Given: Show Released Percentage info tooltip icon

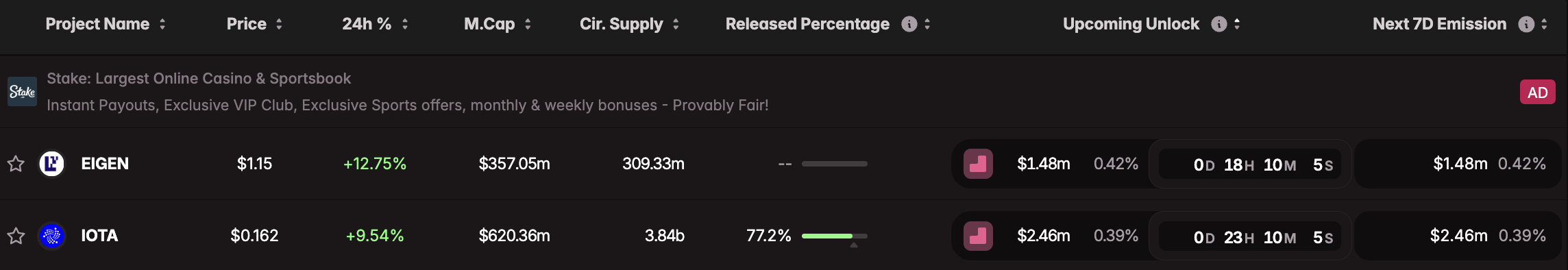Looking at the screenshot, I should (x=909, y=24).
